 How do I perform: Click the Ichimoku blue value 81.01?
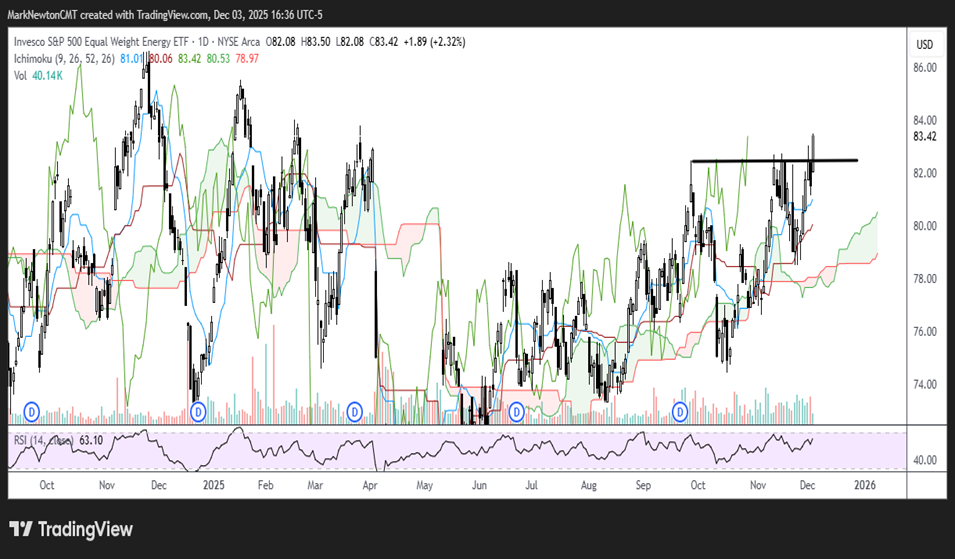pos(131,59)
